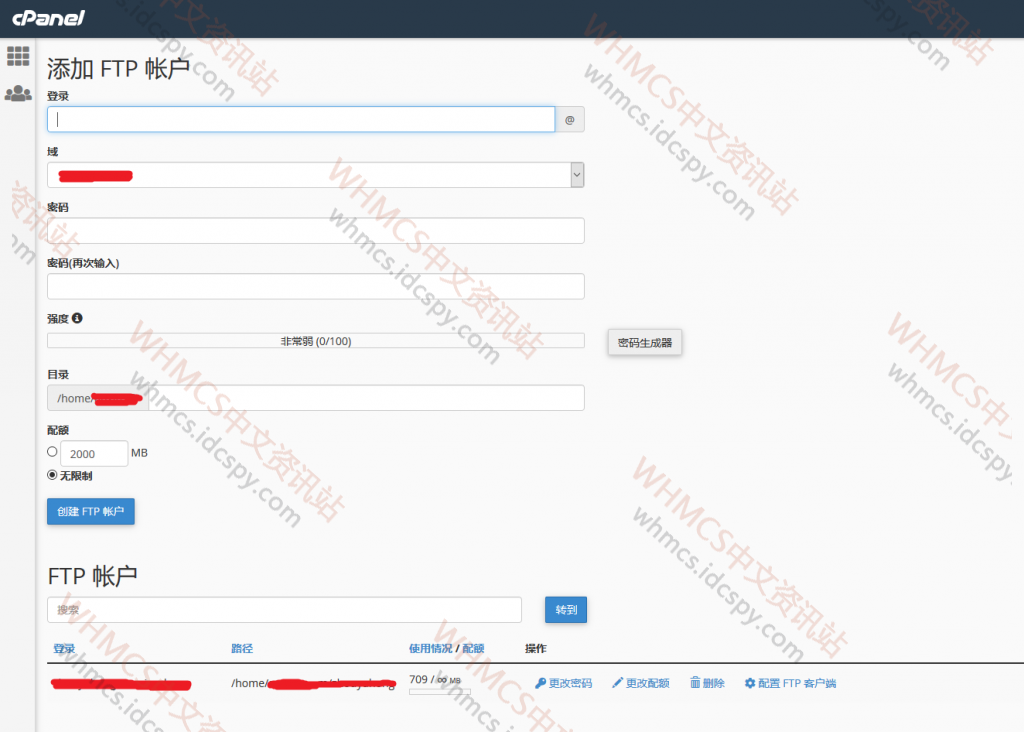Open the apps grid icon in sidebar
1024x732 pixels.
tap(18, 56)
